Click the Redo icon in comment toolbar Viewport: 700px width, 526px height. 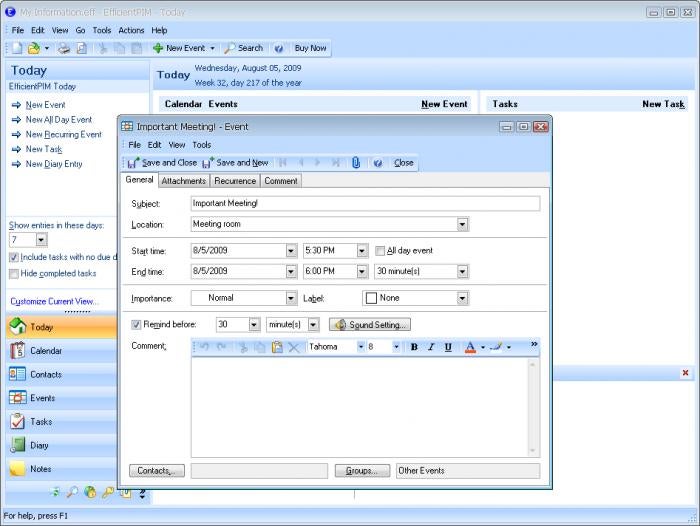point(221,347)
